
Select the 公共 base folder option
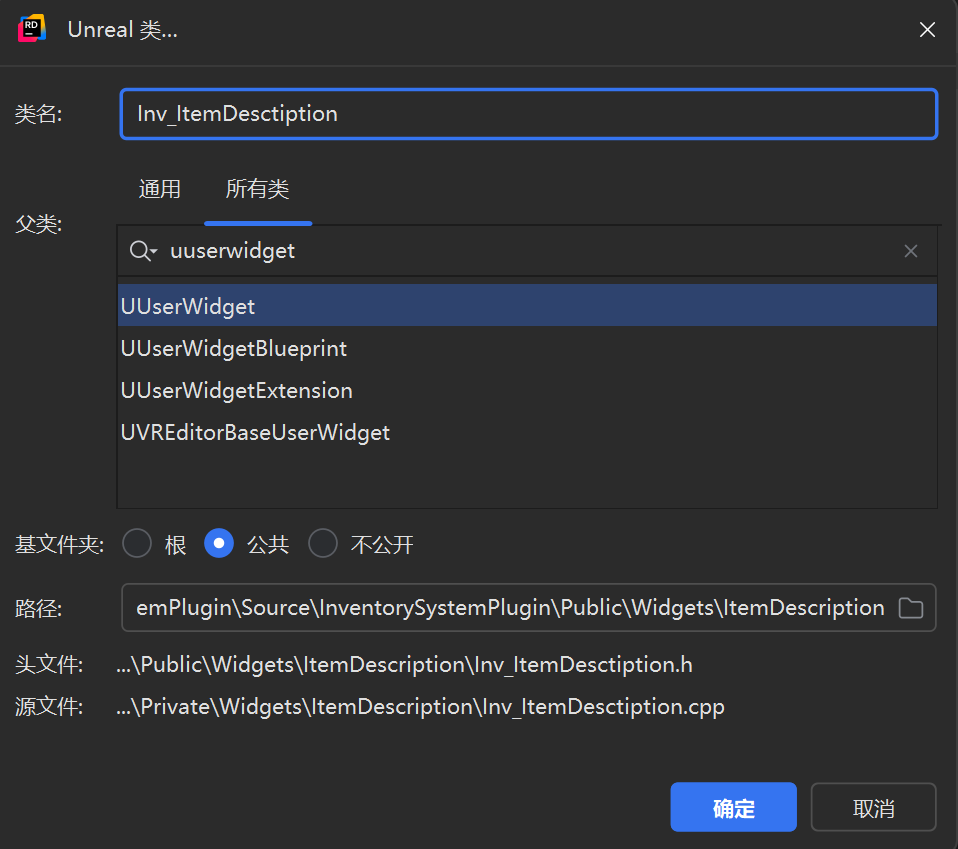(x=219, y=544)
